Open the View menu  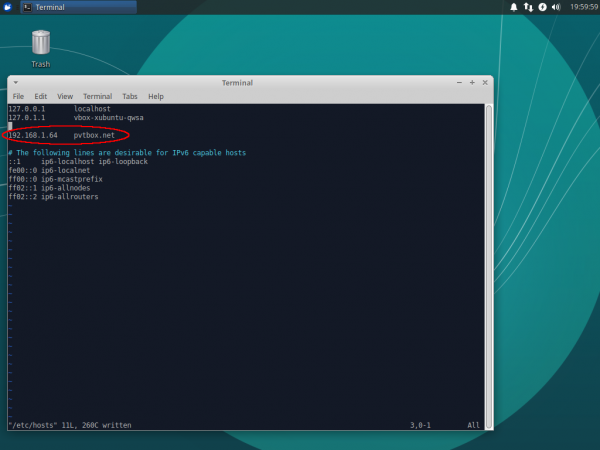65,96
